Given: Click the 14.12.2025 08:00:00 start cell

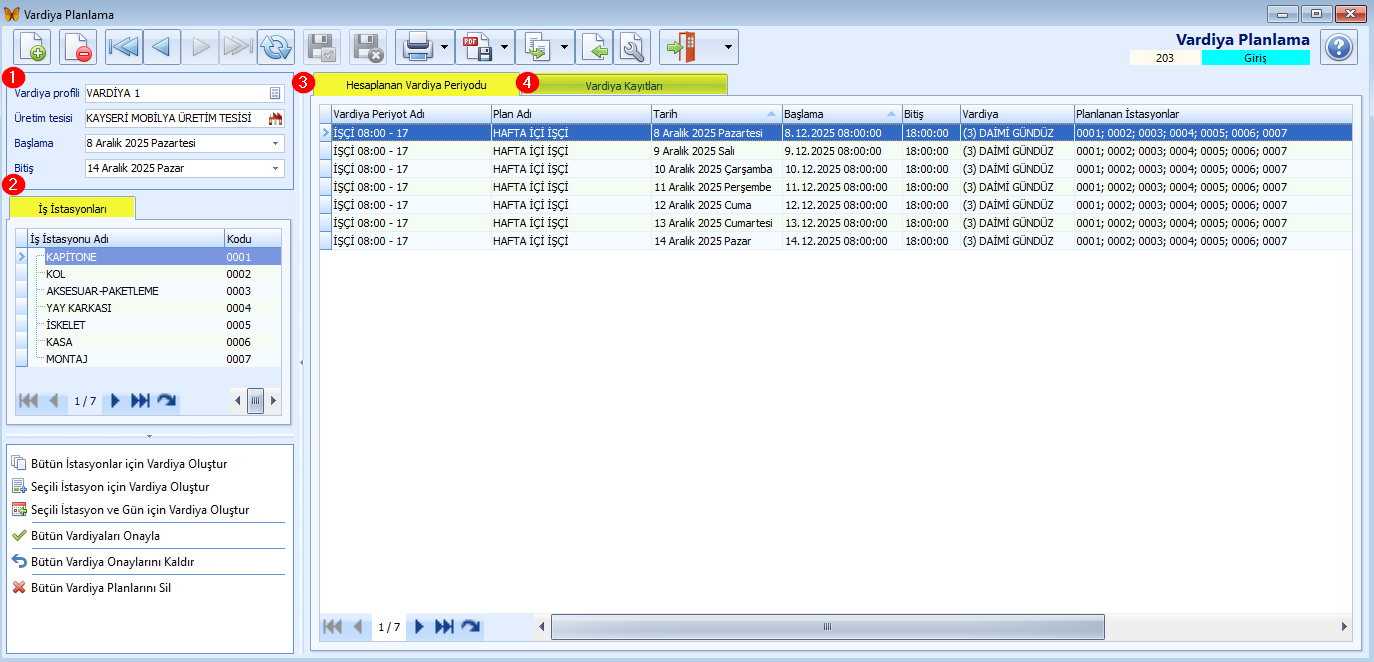Looking at the screenshot, I should [841, 241].
